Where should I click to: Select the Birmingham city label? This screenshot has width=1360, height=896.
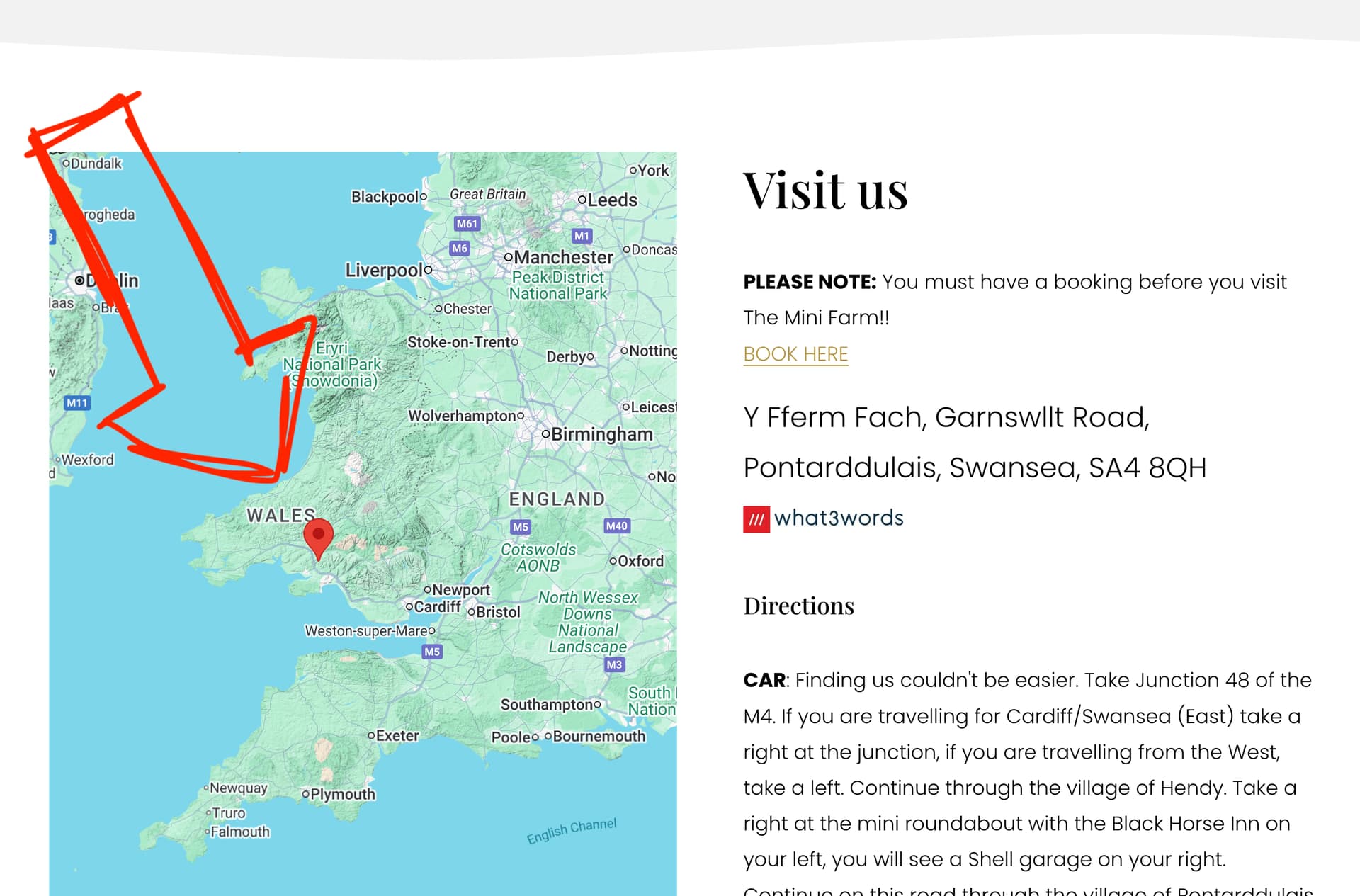[601, 434]
